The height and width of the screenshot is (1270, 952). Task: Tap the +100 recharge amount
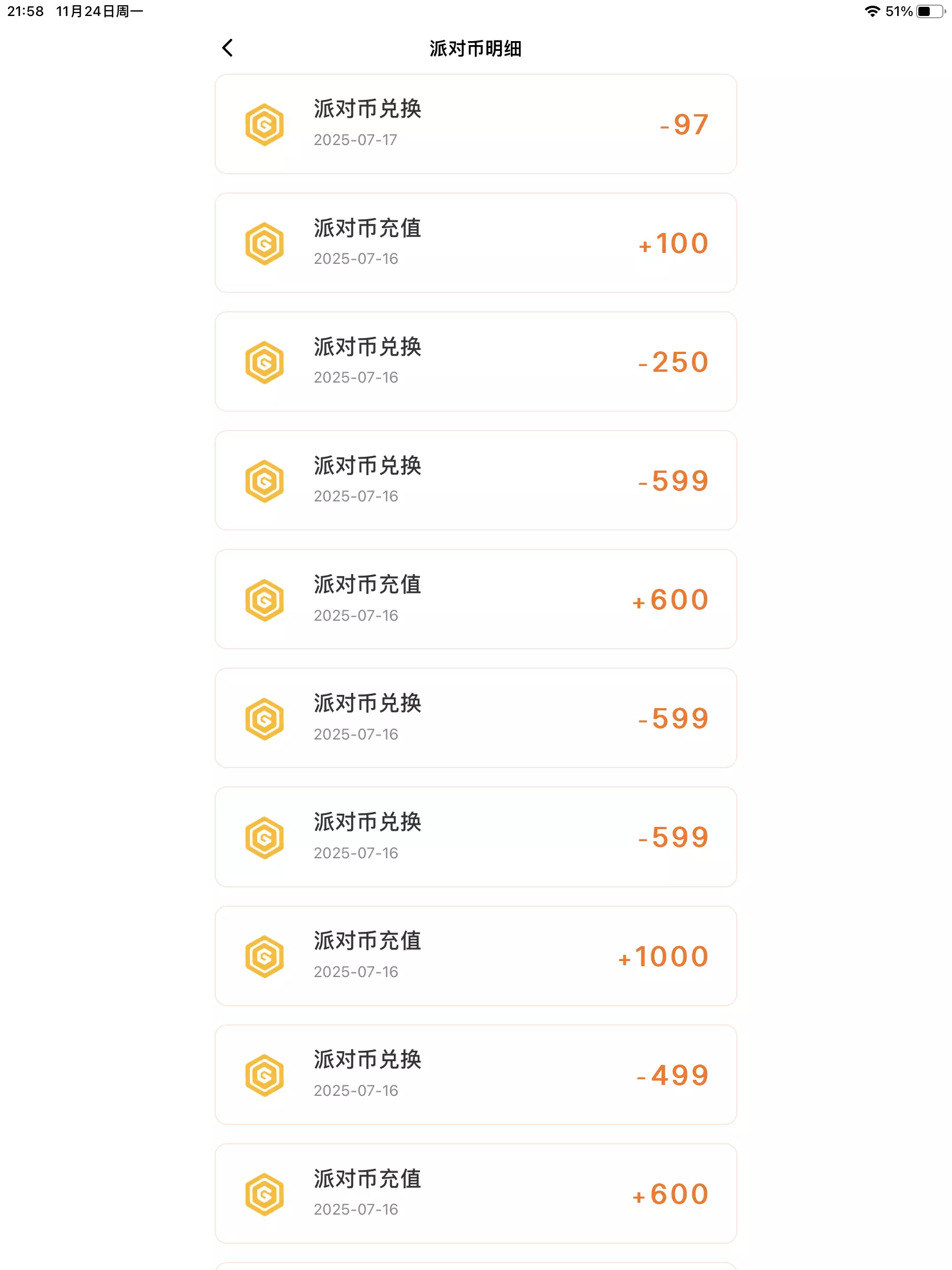point(673,243)
